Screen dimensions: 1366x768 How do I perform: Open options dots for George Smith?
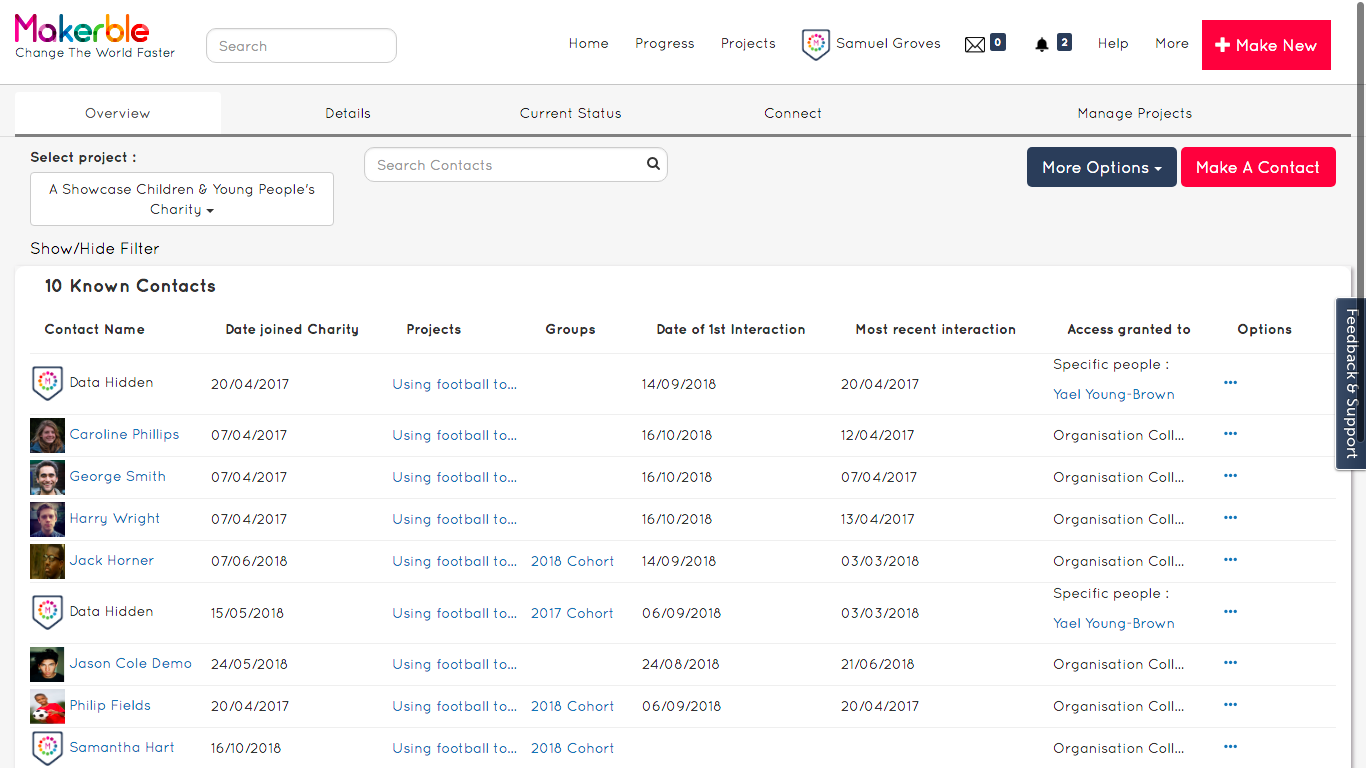(1230, 476)
